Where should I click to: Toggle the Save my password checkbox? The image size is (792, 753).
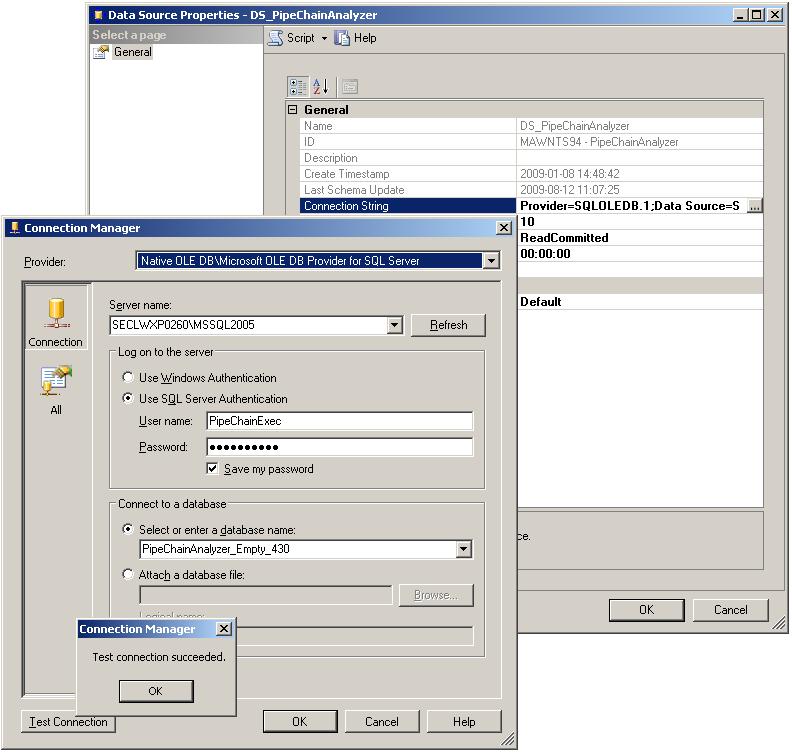tap(212, 469)
